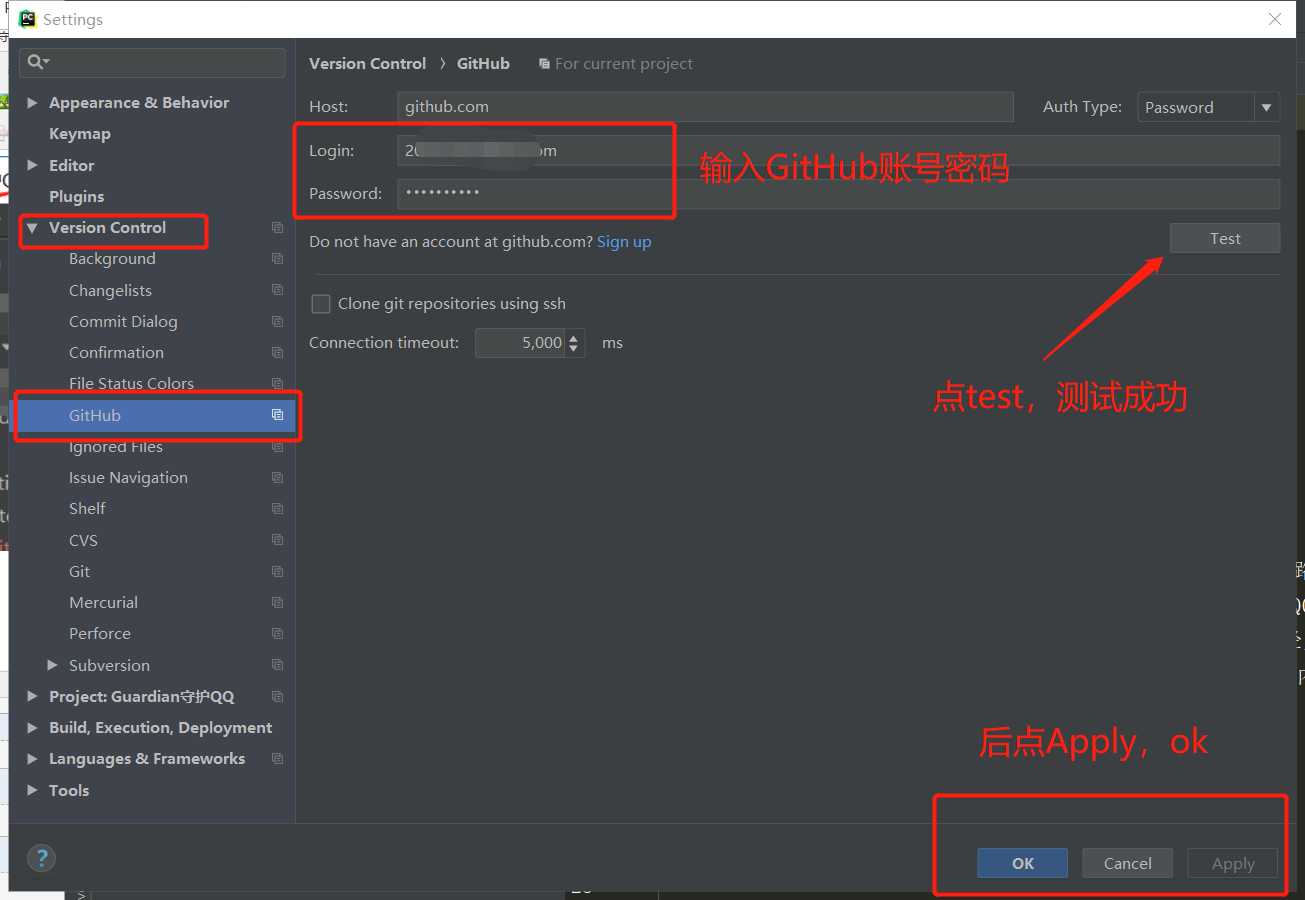Image resolution: width=1305 pixels, height=900 pixels.
Task: Collapse the Version Control section
Action: coord(32,228)
